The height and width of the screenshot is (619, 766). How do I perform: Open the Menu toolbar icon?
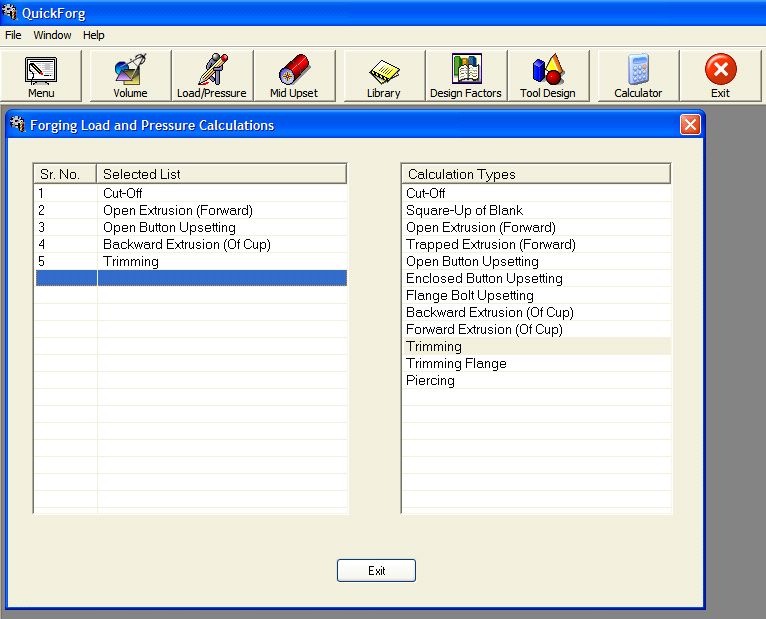click(41, 77)
